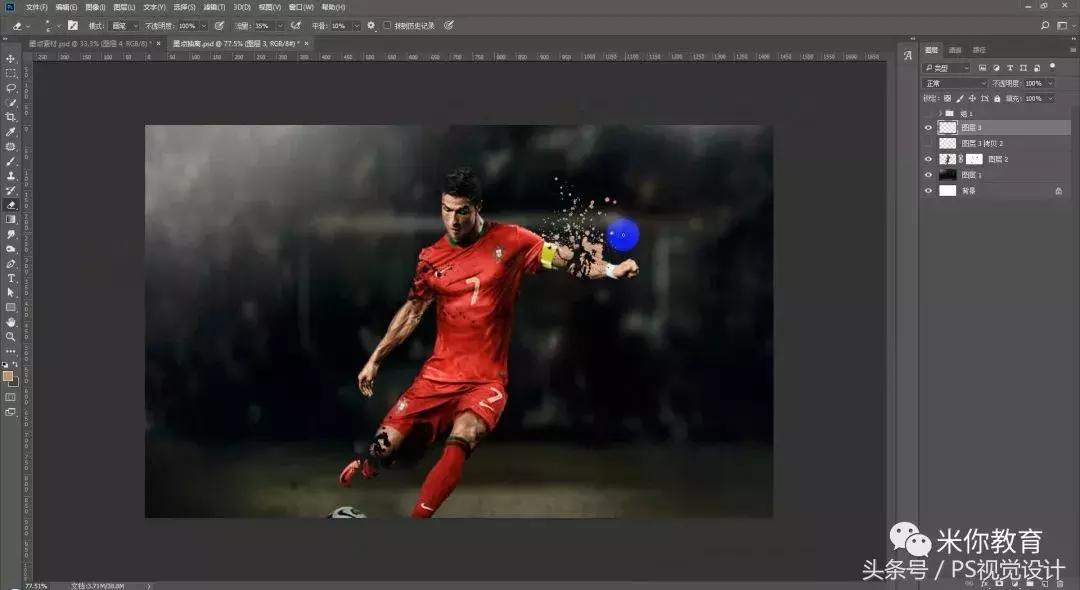
Task: Click the lock all icon in the Layers panel
Action: click(x=997, y=98)
